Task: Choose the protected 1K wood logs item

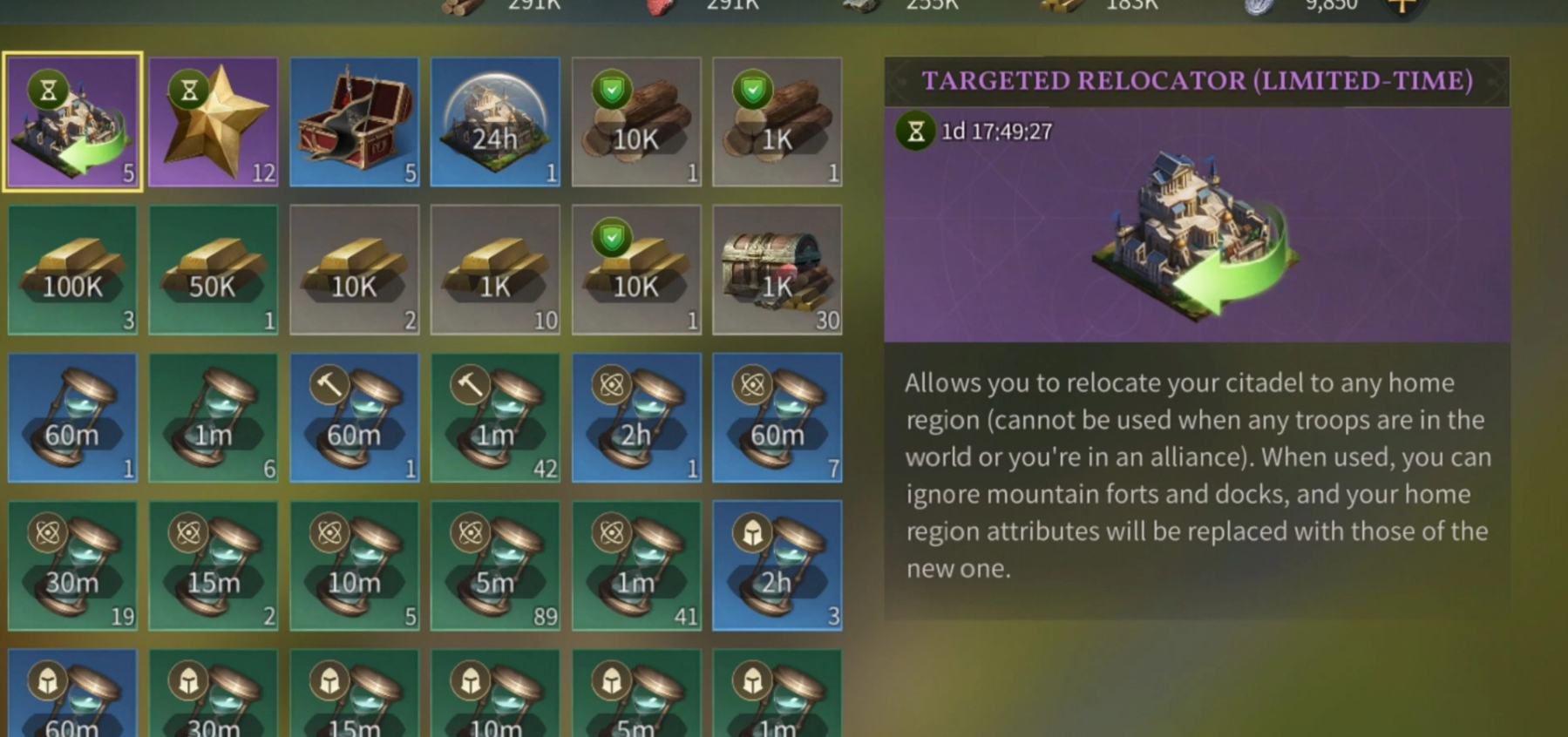Action: pyautogui.click(x=777, y=122)
